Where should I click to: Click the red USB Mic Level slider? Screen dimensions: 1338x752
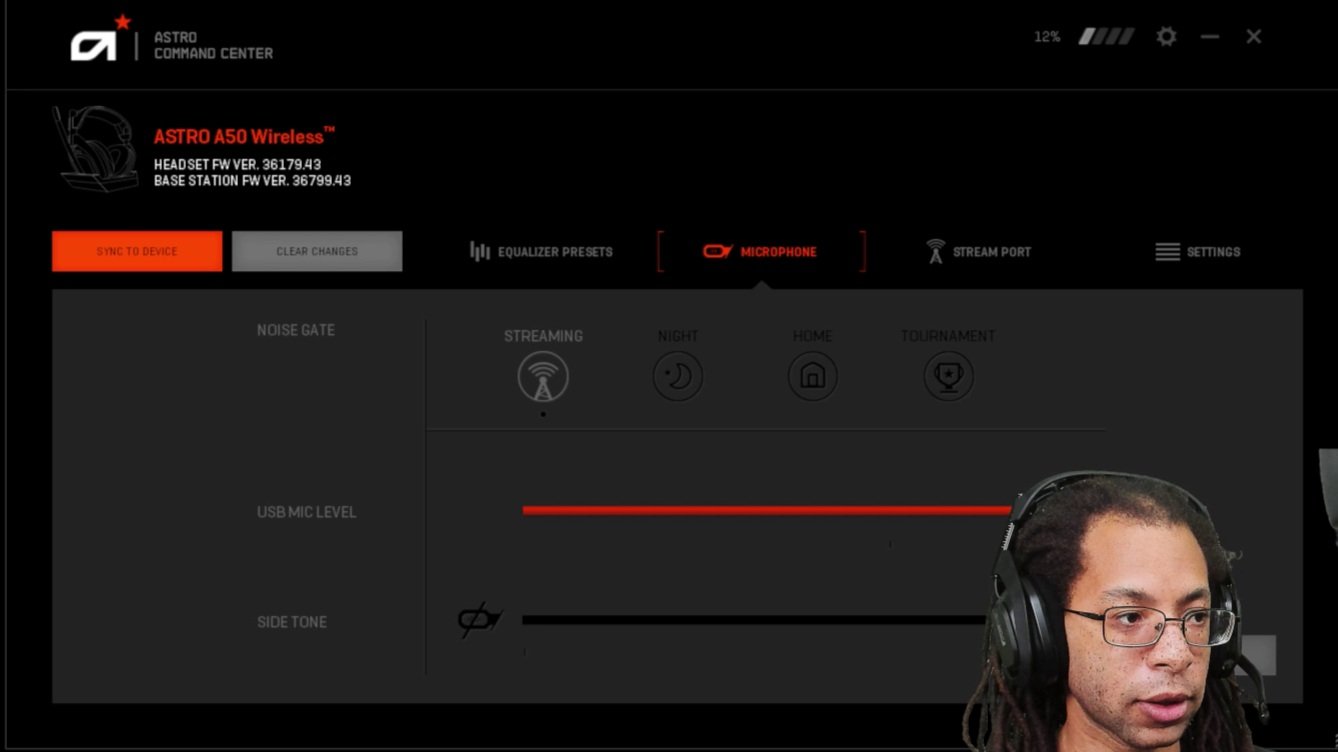(x=767, y=510)
